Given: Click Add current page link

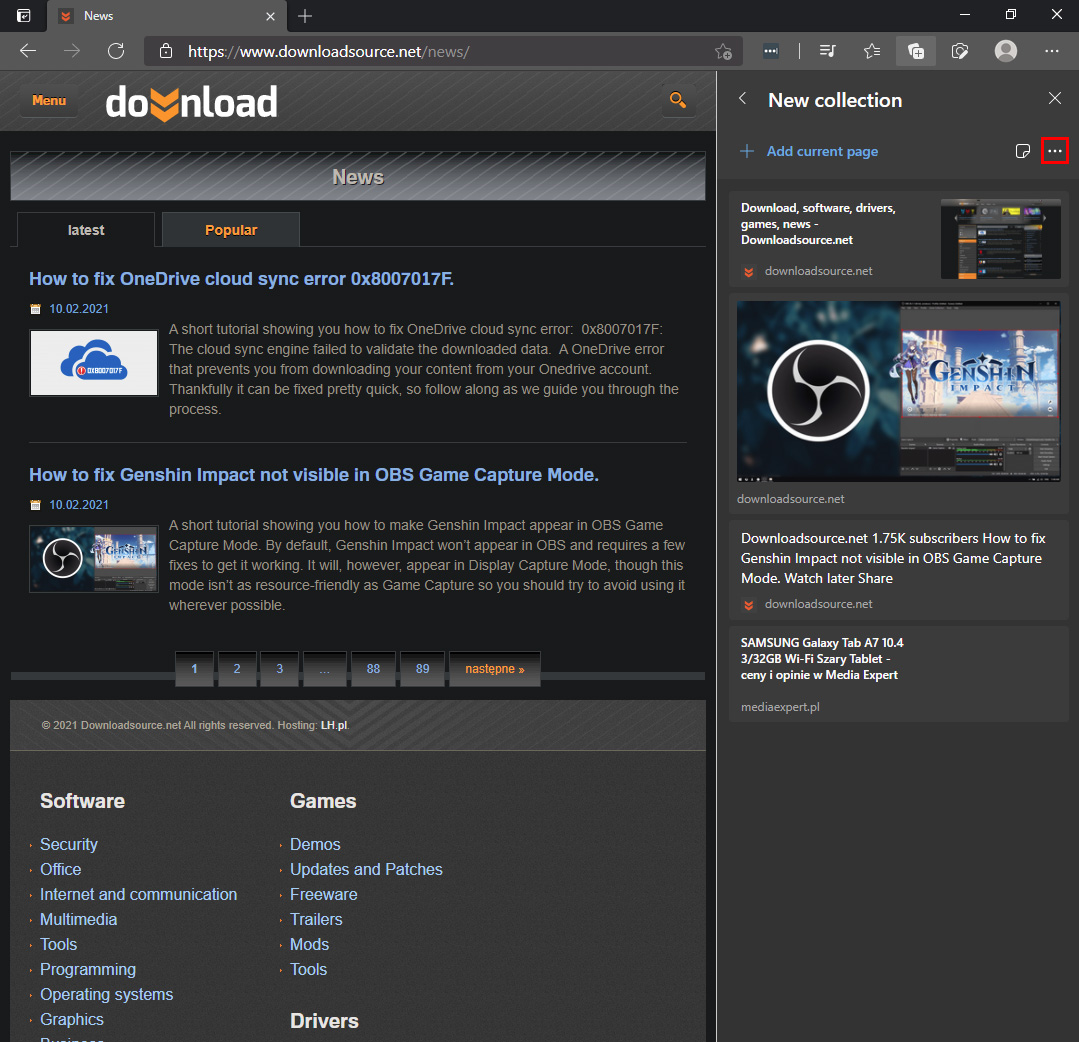Looking at the screenshot, I should pyautogui.click(x=822, y=151).
